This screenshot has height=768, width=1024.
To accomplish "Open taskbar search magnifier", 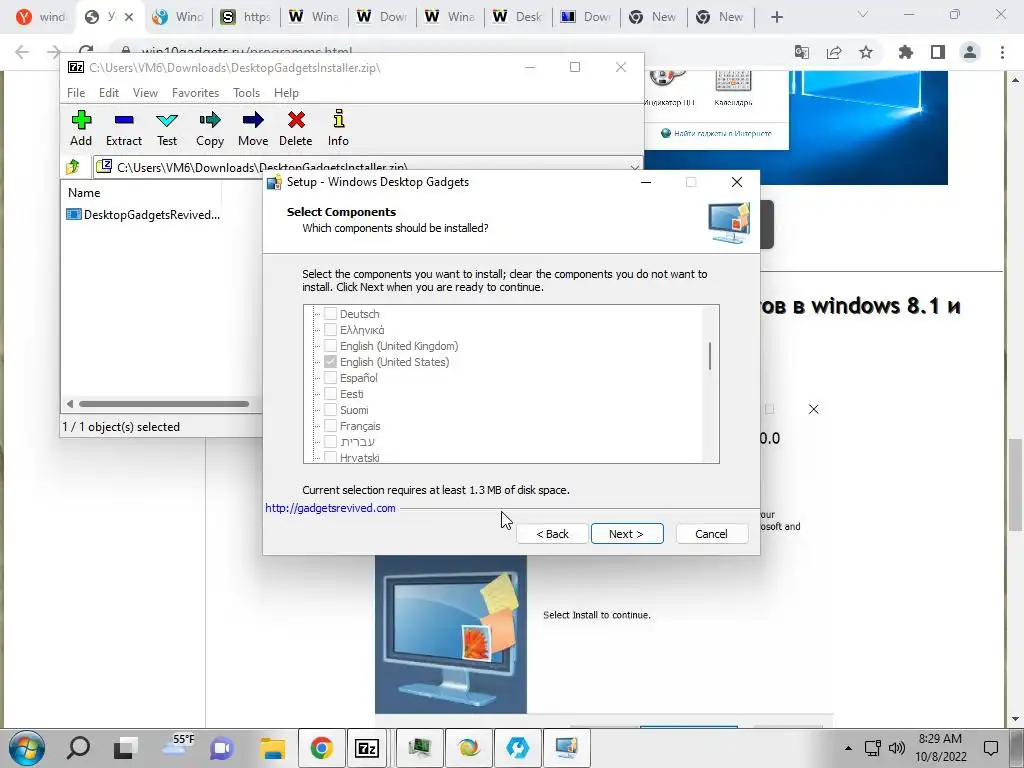I will click(x=78, y=748).
